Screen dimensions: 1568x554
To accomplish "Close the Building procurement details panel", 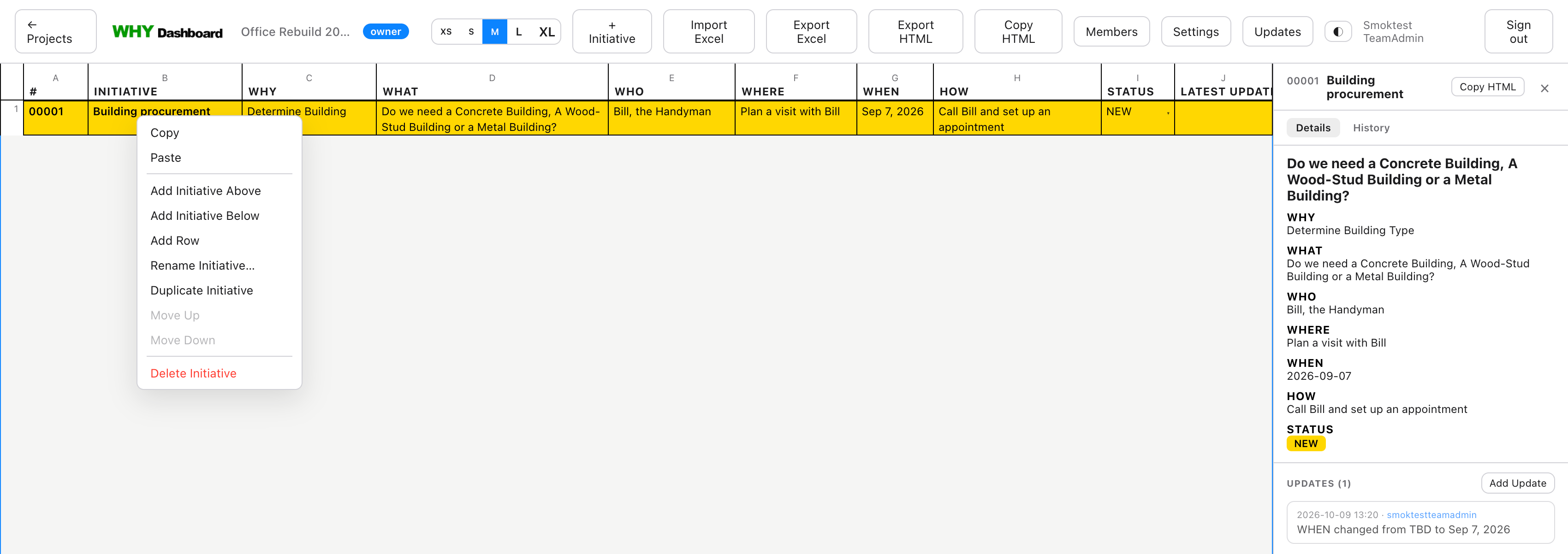I will (1544, 89).
